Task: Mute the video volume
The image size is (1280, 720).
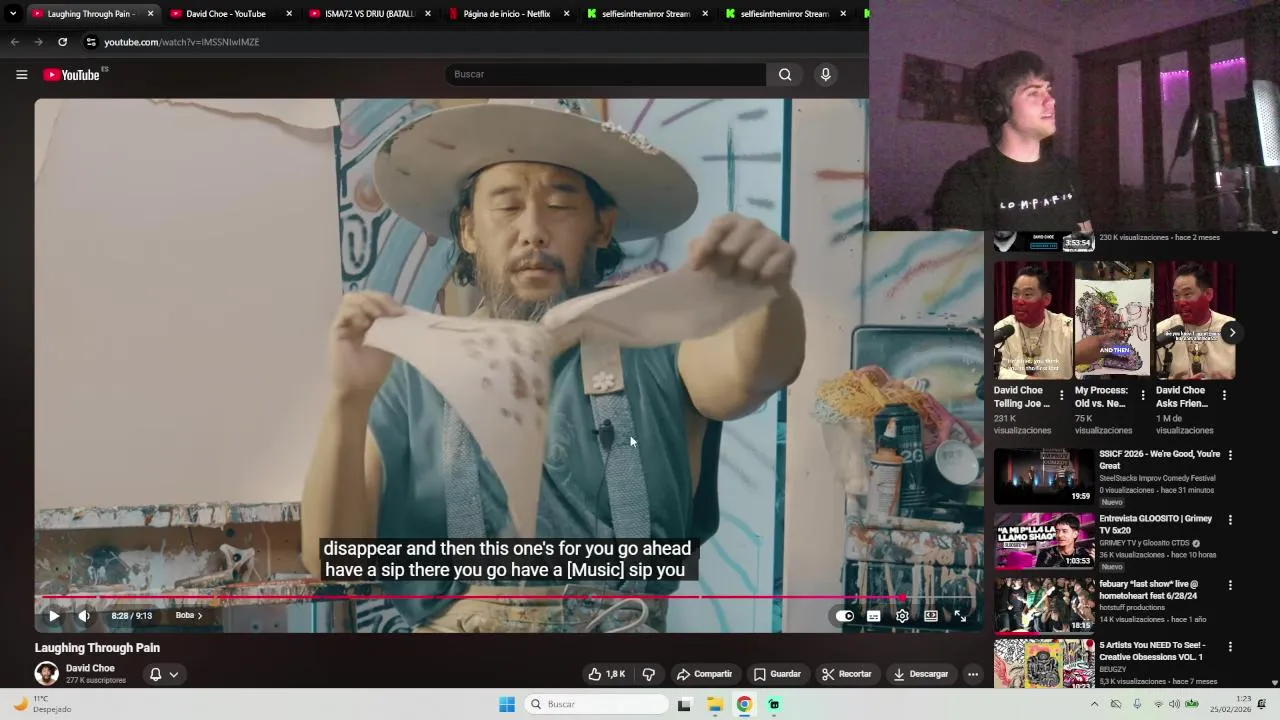Action: click(84, 616)
